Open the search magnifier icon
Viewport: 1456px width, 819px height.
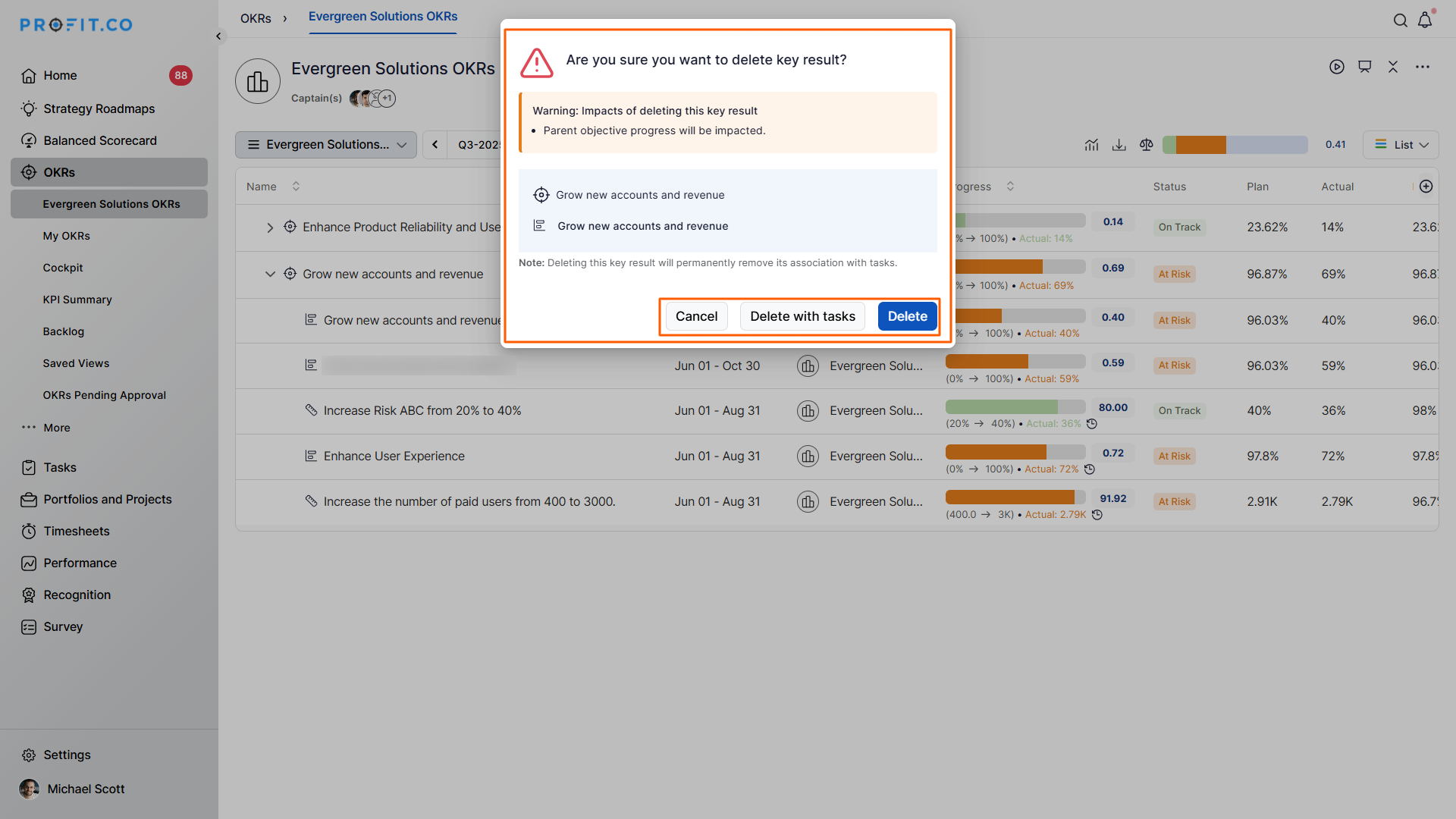click(x=1400, y=20)
